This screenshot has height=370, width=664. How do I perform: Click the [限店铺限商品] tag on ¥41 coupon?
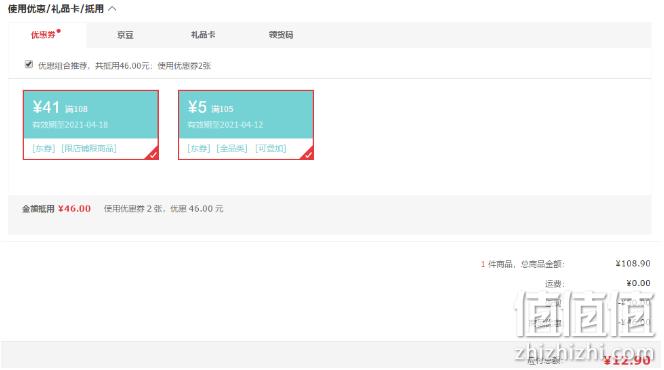[x=89, y=149]
